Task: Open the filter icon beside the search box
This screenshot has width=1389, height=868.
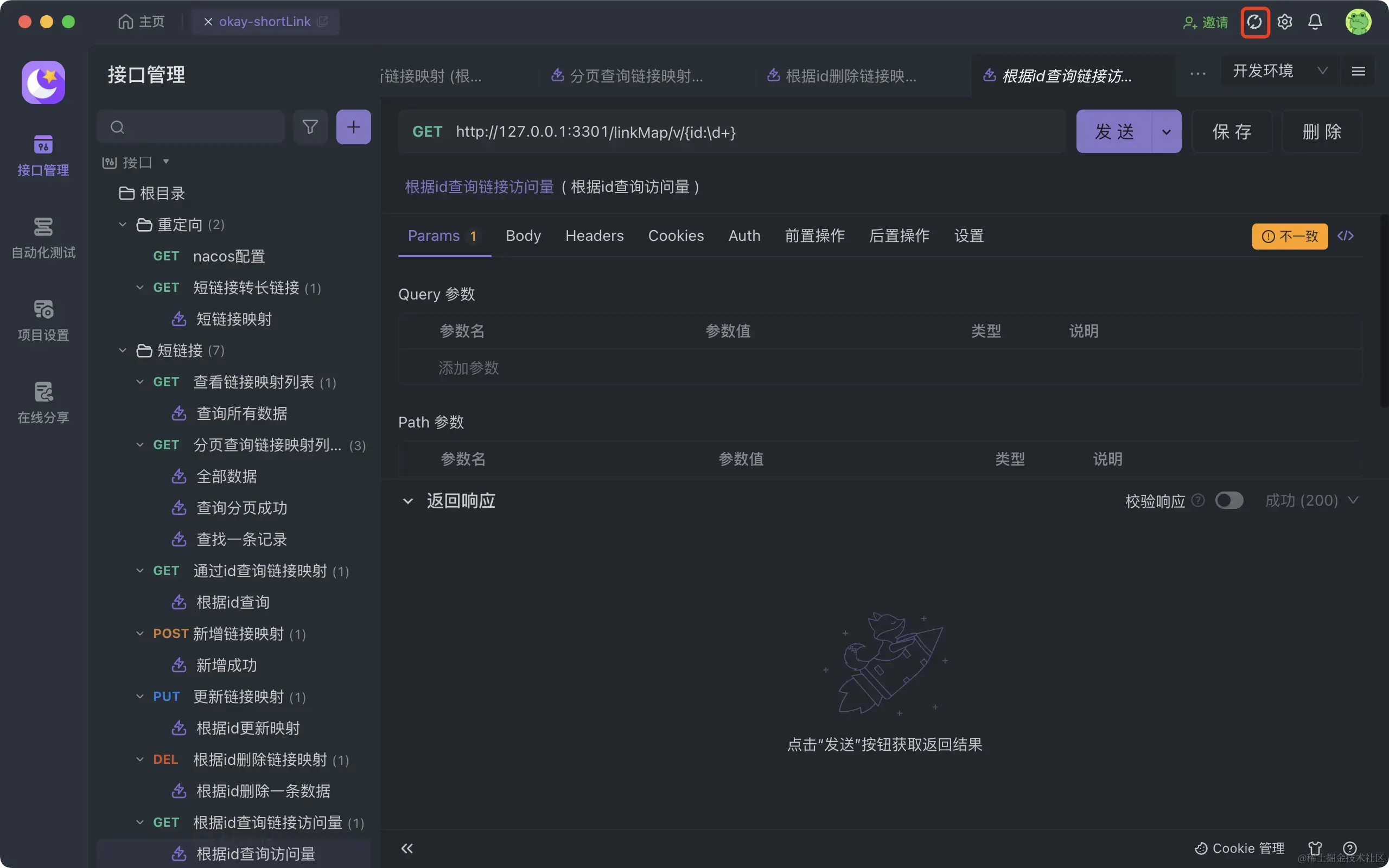Action: tap(310, 127)
